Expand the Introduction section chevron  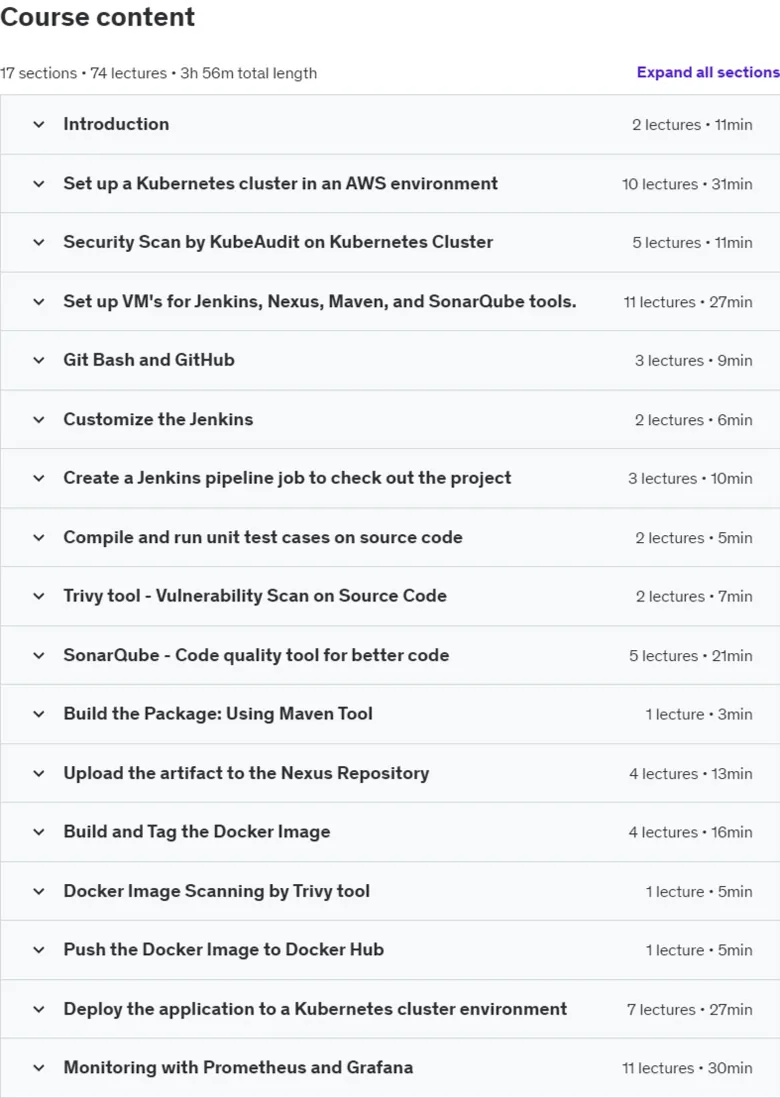point(39,125)
